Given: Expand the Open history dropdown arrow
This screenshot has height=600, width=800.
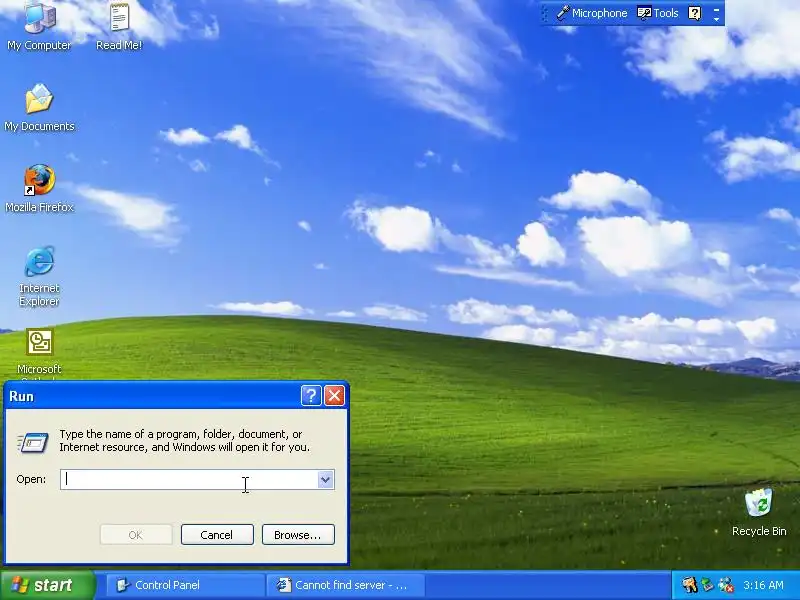Looking at the screenshot, I should (325, 480).
